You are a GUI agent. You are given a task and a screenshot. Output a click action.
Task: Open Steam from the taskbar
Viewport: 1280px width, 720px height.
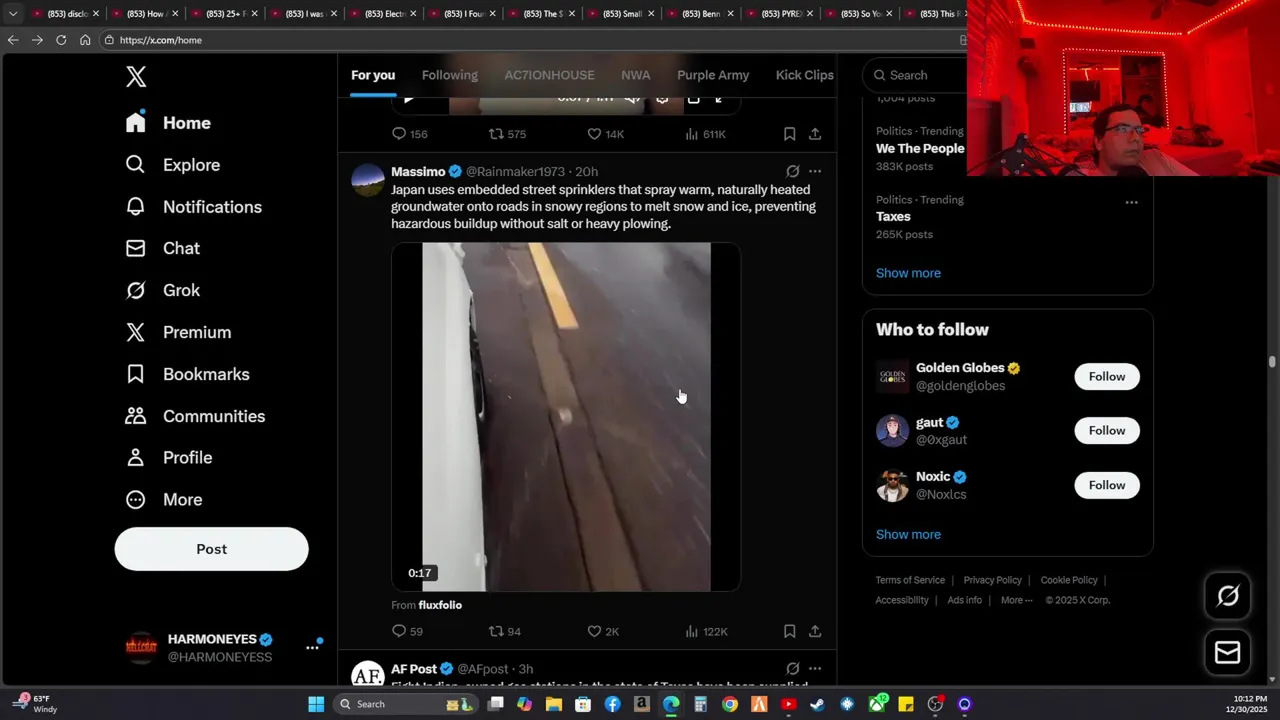tap(817, 704)
